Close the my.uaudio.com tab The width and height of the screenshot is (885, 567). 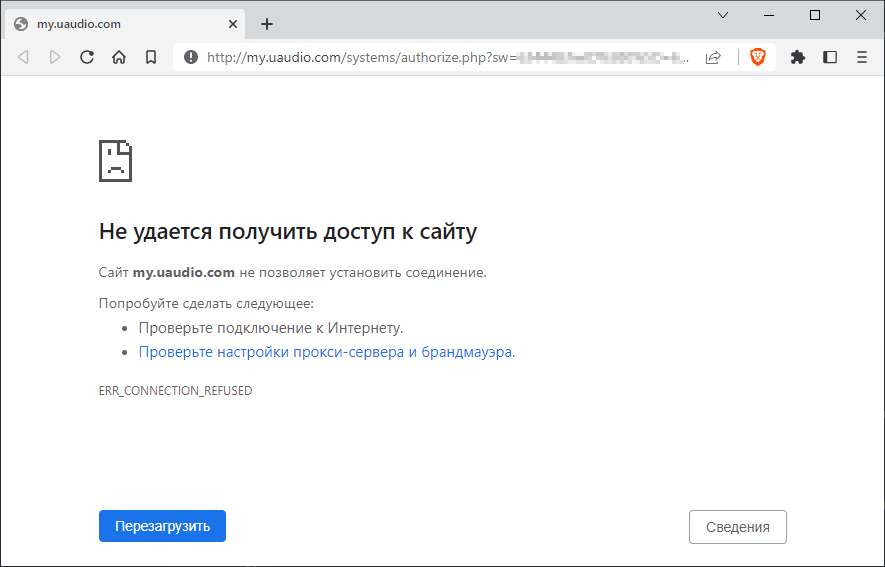pos(233,24)
